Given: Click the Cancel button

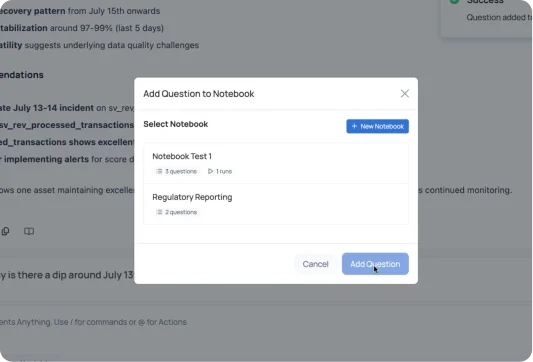Looking at the screenshot, I should 315,264.
